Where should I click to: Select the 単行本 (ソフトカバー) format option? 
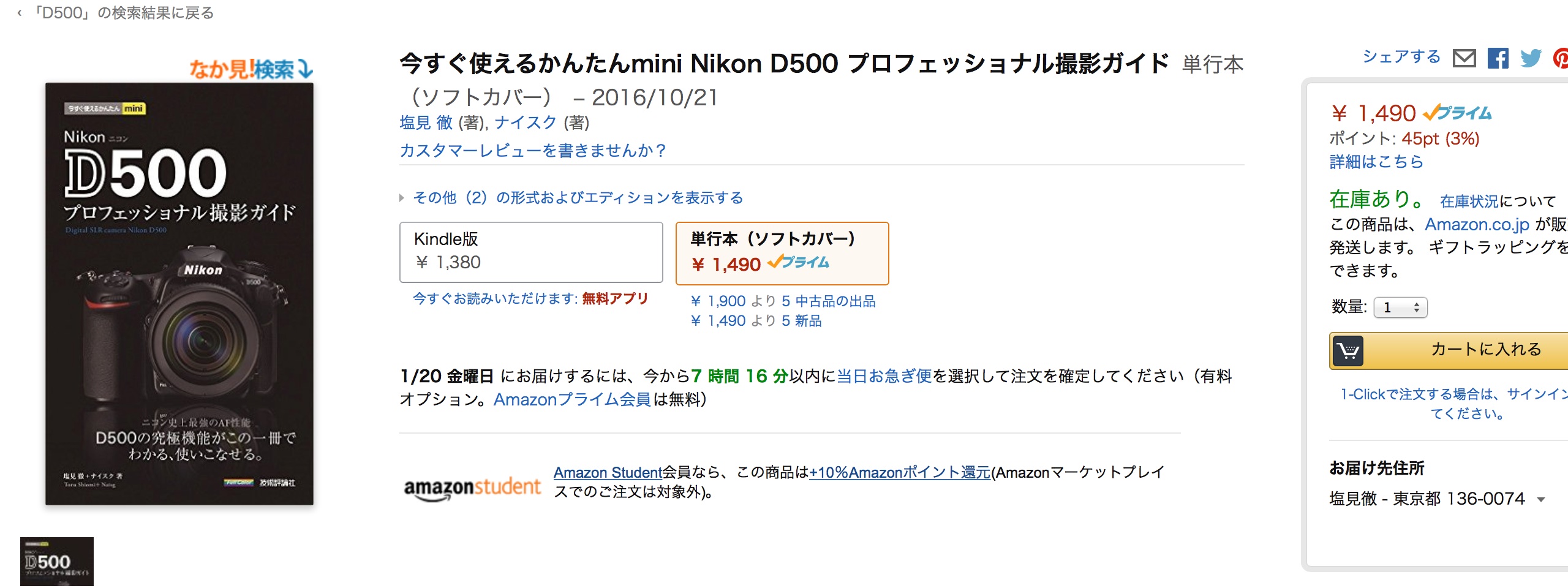[x=782, y=254]
